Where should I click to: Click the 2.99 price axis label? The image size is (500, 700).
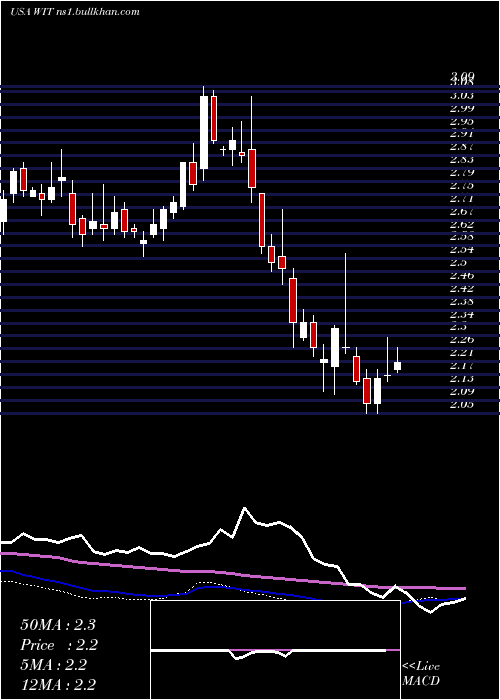click(x=462, y=108)
